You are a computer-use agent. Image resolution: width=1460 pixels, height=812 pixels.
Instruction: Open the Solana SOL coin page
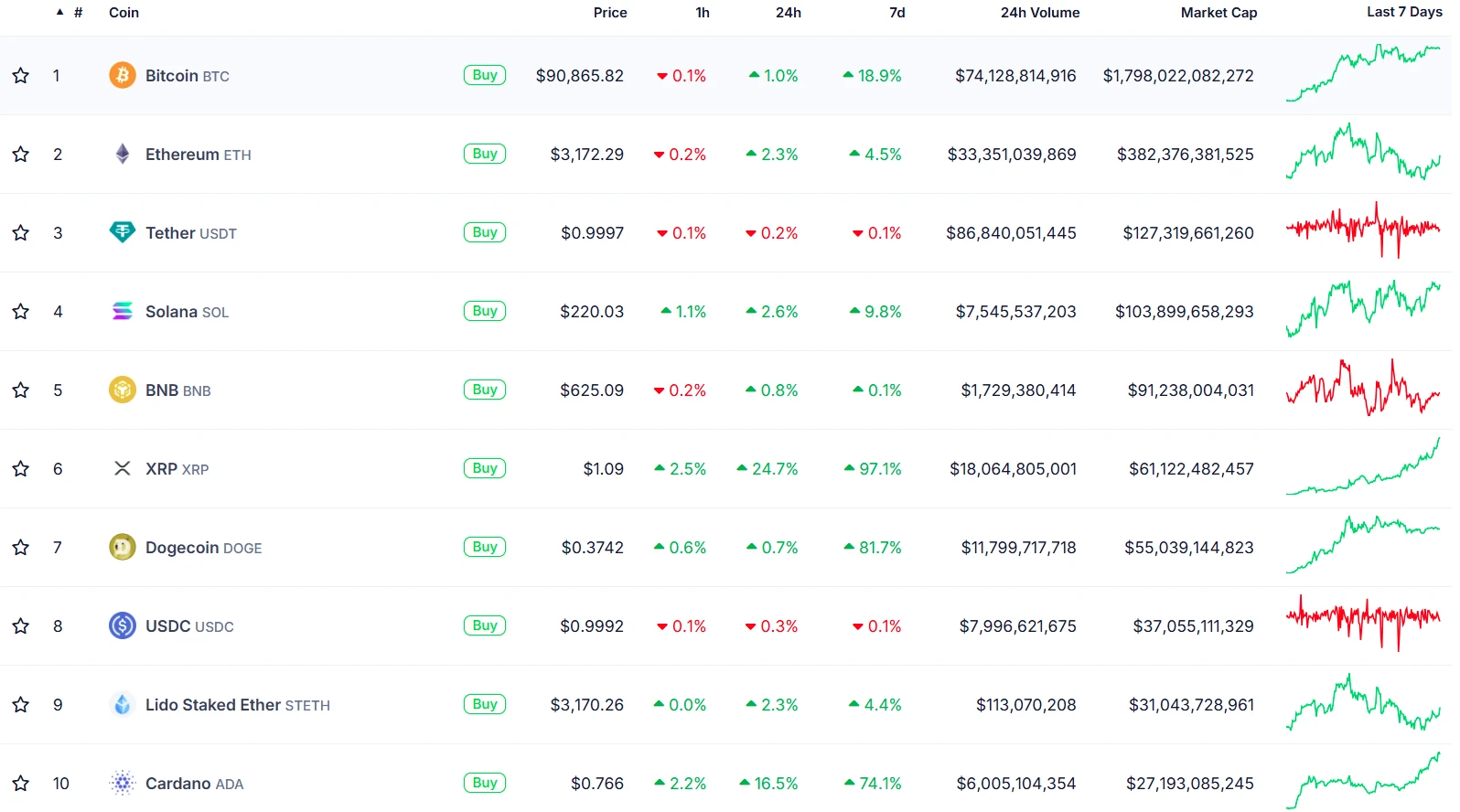(x=188, y=312)
